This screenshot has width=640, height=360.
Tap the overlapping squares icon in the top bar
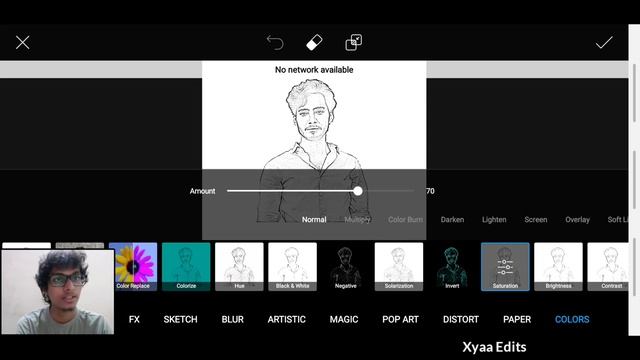(353, 42)
